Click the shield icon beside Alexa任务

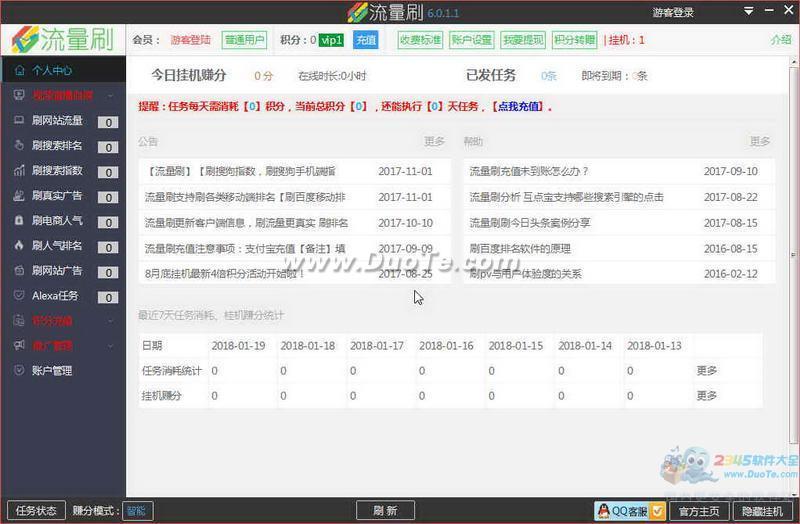[19, 295]
